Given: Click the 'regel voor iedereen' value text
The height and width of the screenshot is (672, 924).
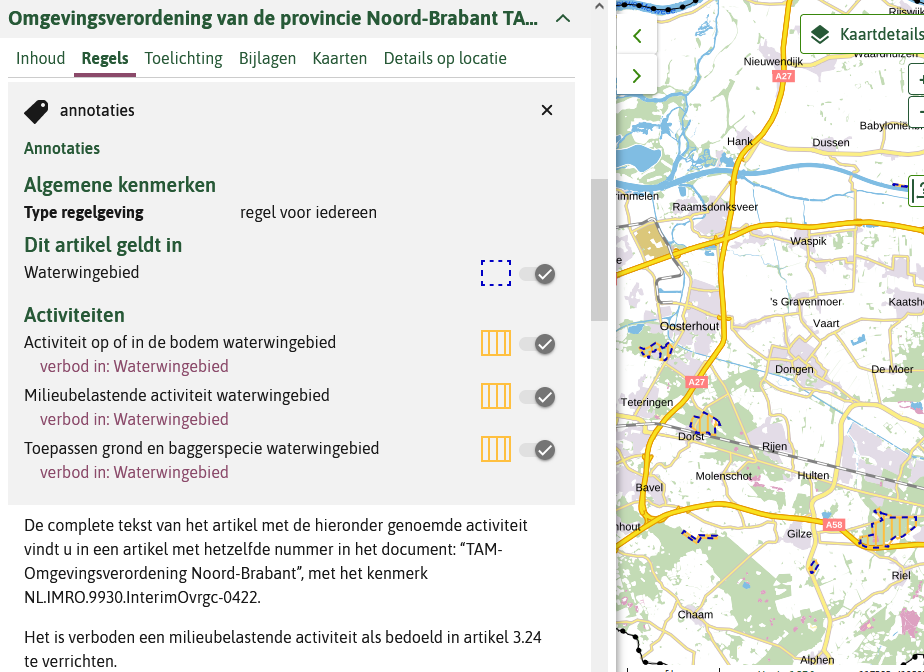Looking at the screenshot, I should pyautogui.click(x=308, y=212).
